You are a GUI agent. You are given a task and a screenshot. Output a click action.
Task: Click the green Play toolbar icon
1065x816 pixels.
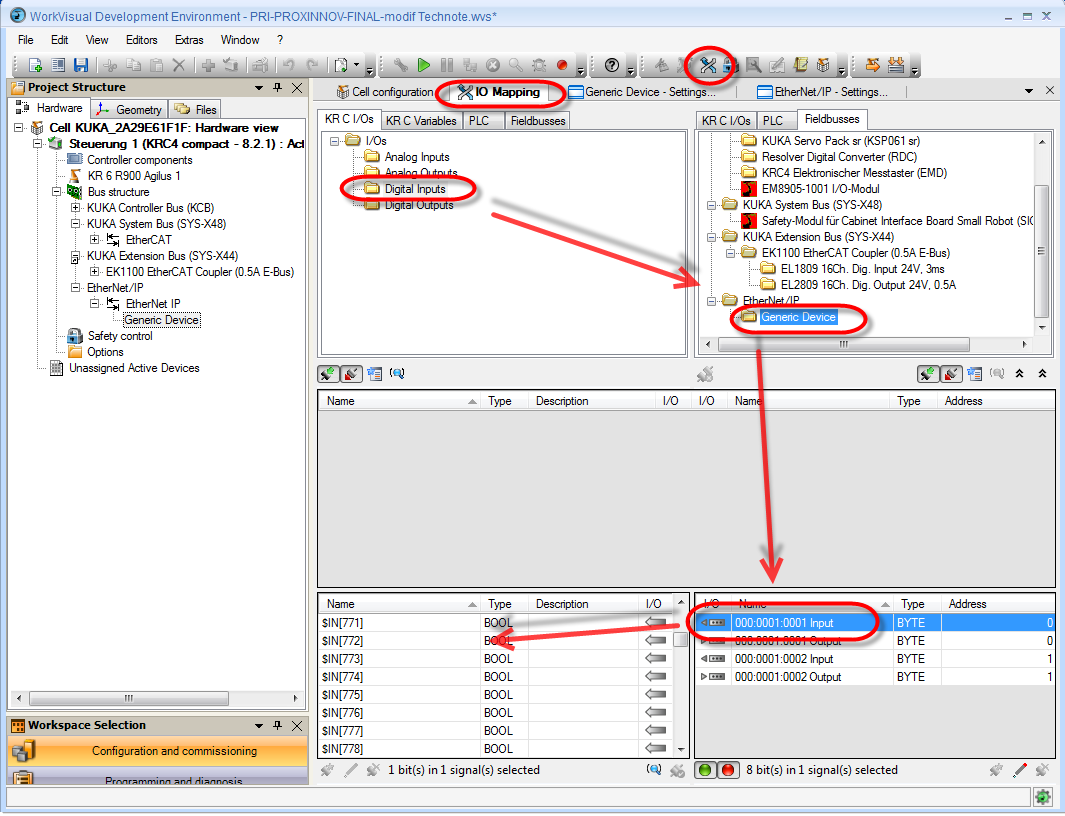[x=424, y=65]
